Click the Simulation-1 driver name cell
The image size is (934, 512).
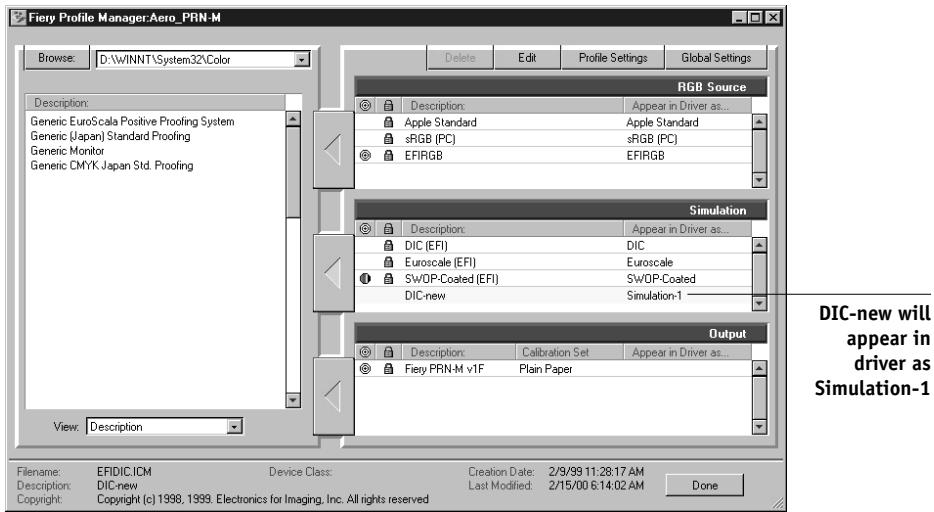point(654,295)
